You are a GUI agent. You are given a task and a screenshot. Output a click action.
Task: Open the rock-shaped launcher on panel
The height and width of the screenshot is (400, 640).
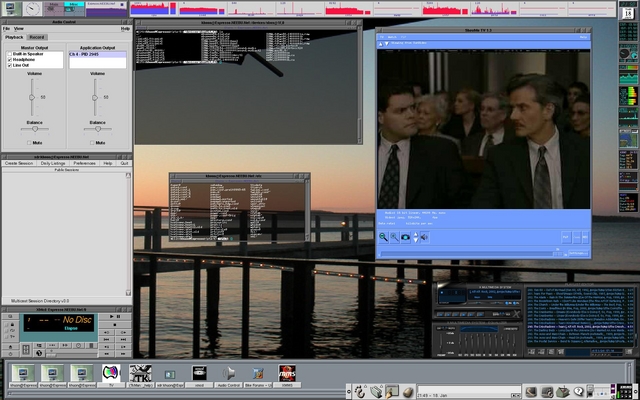408,392
